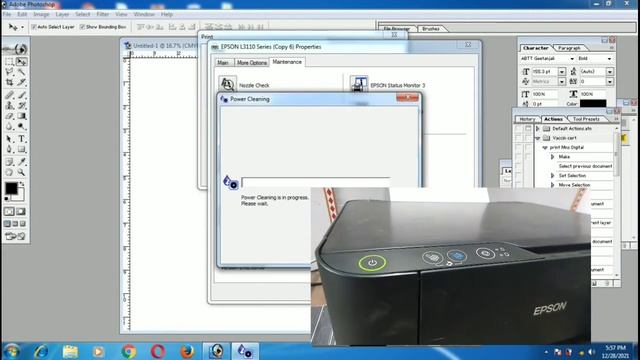640x360 pixels.
Task: Open the font family dropdown
Action: (x=572, y=59)
